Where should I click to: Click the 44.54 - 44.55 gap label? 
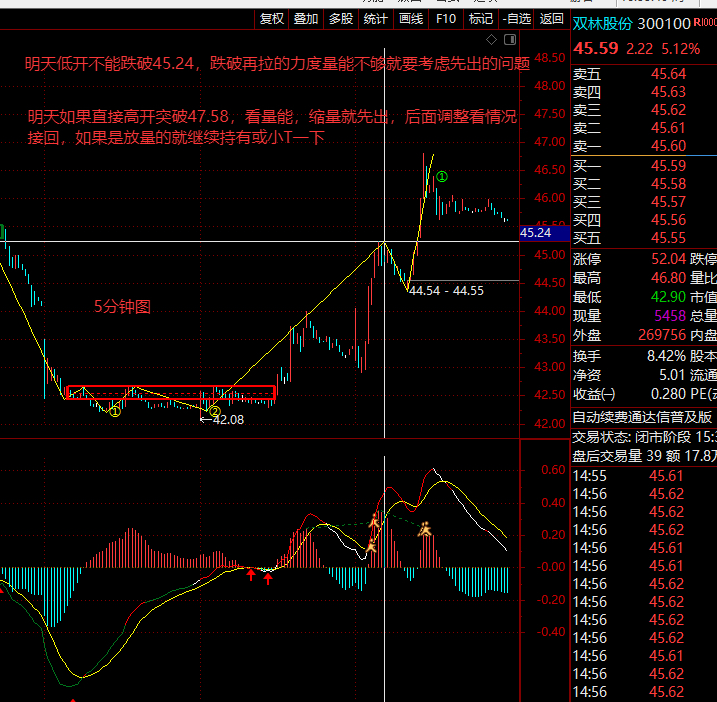[446, 291]
